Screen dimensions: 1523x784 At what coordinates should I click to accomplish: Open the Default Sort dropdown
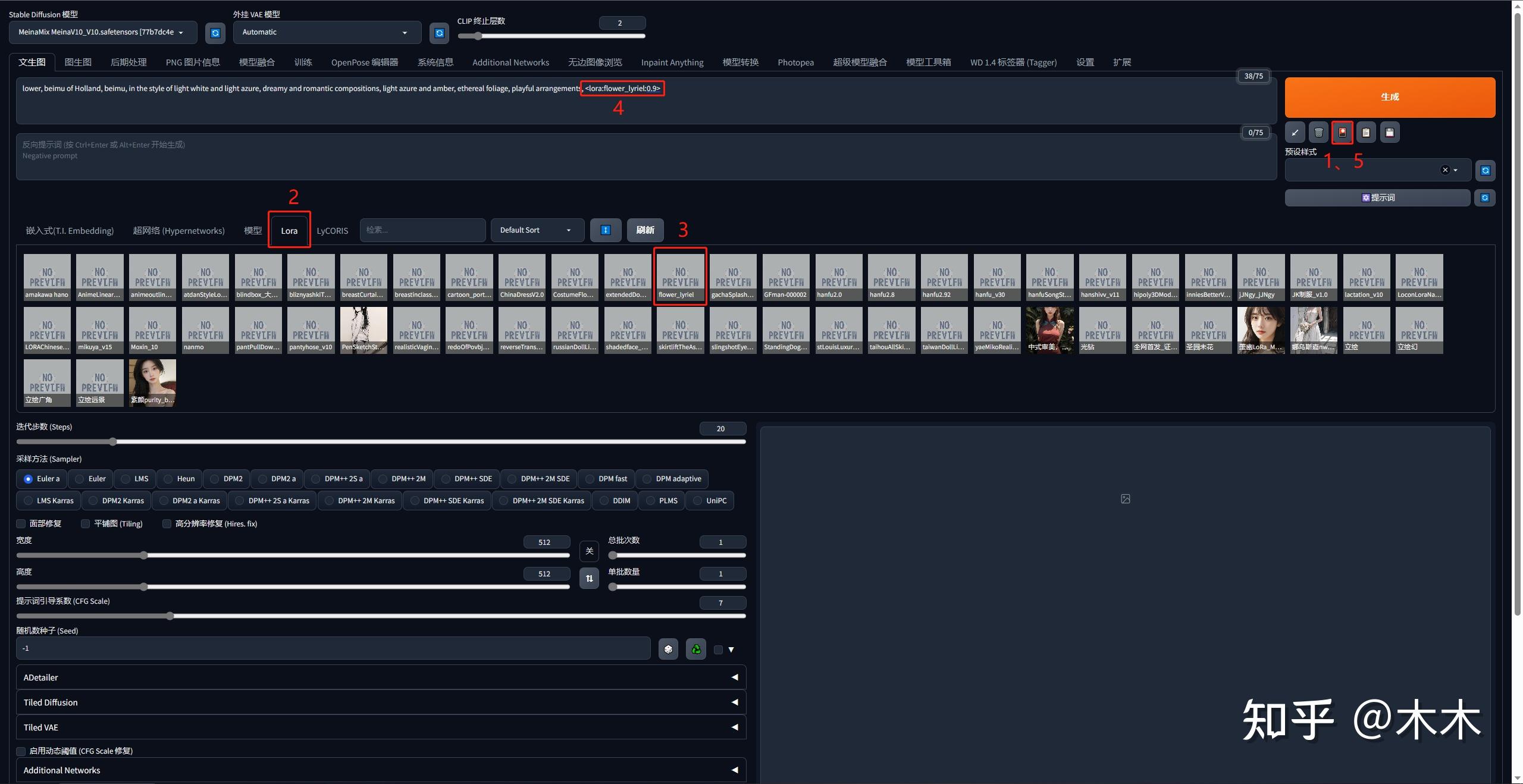[x=536, y=230]
